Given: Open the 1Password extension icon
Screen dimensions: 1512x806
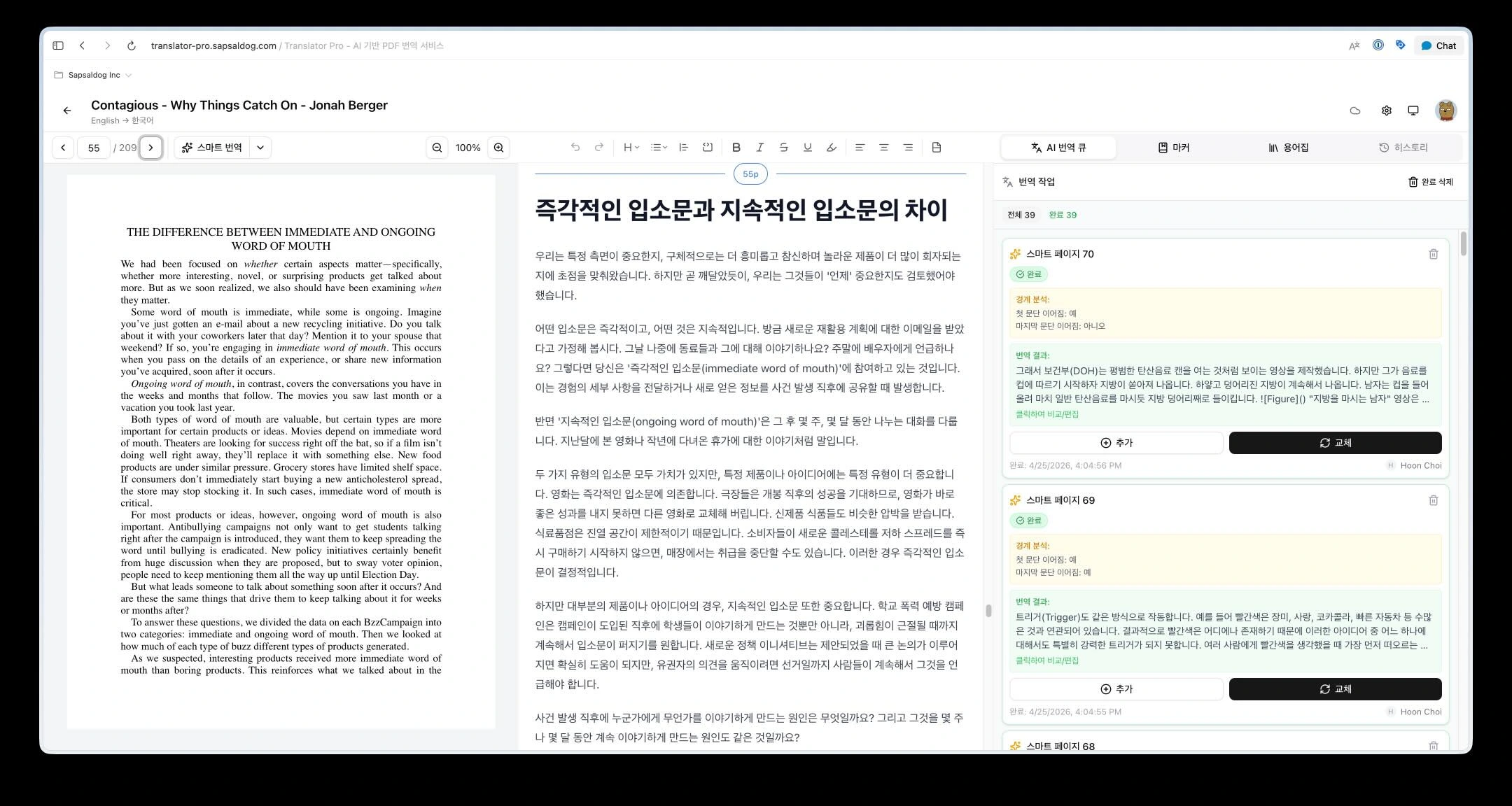Looking at the screenshot, I should 1378,45.
